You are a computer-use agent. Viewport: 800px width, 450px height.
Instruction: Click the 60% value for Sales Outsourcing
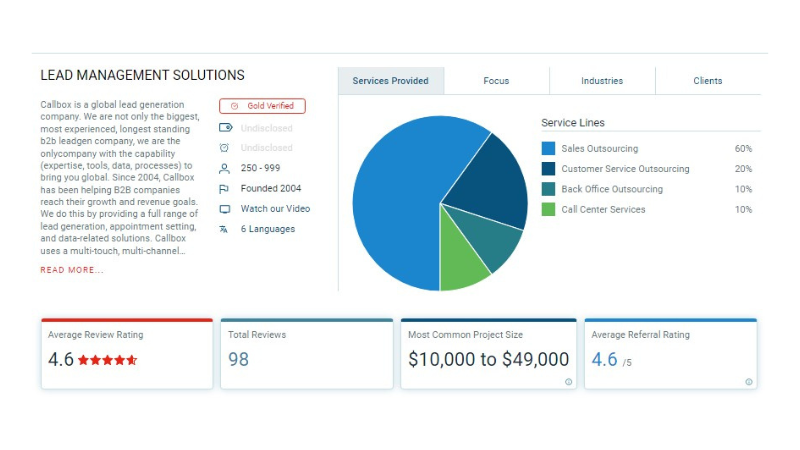(743, 148)
